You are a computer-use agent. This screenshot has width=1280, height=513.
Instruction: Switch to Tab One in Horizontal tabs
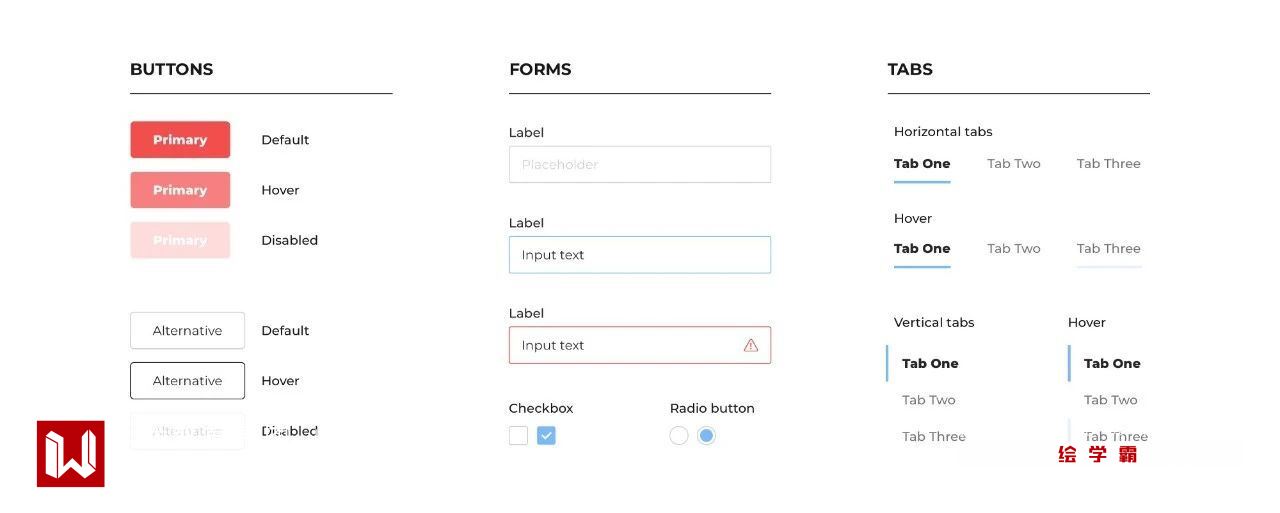(922, 164)
